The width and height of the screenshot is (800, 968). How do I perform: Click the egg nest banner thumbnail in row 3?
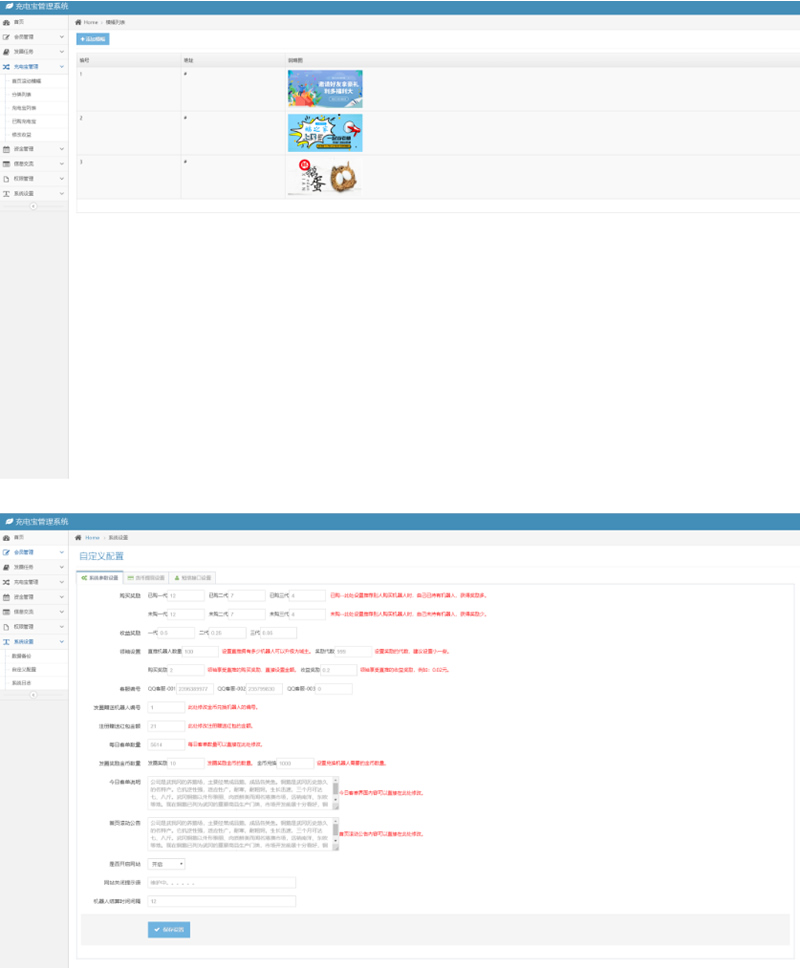click(324, 176)
